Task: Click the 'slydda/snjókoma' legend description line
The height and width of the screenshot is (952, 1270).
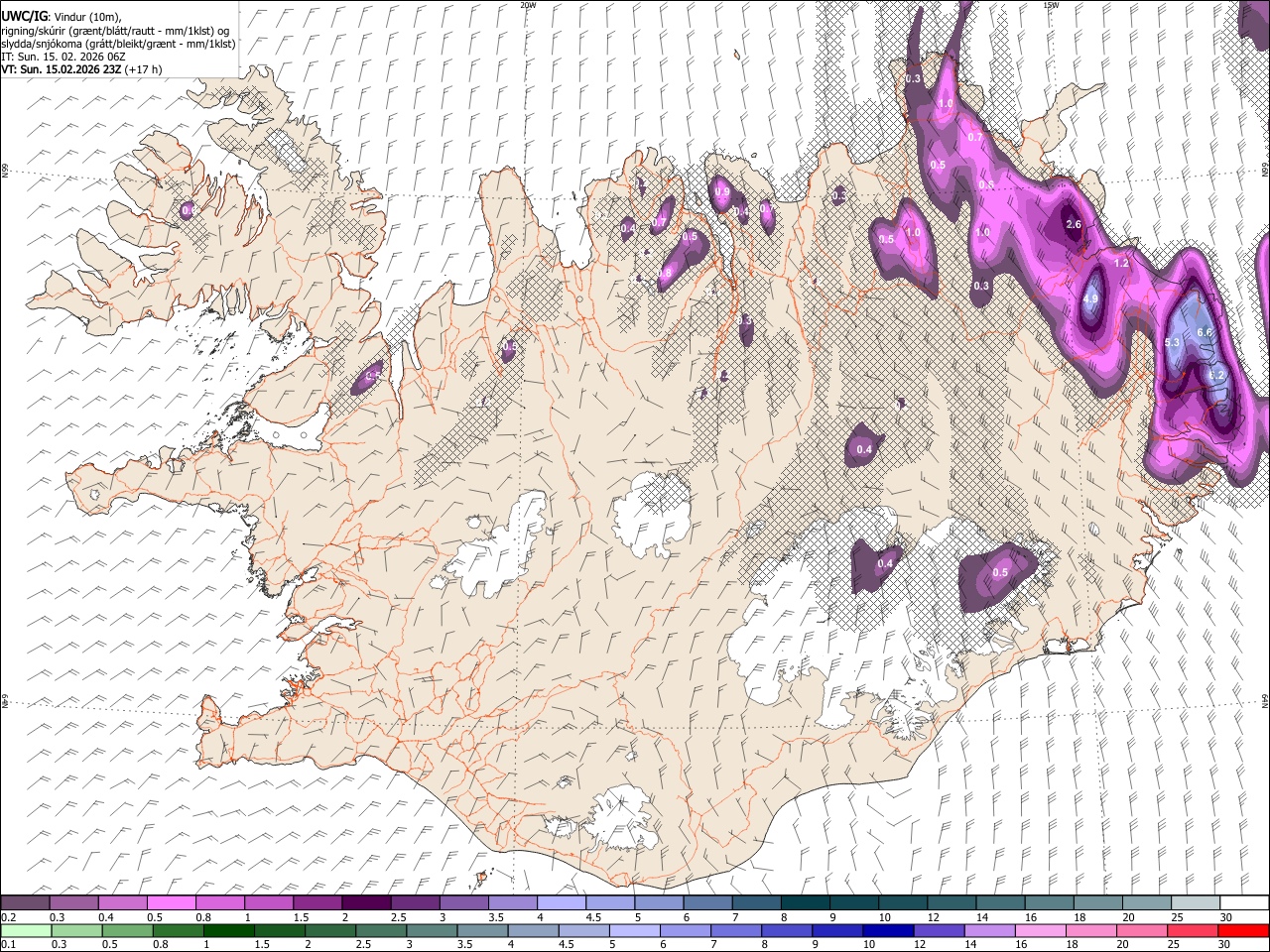Action: pyautogui.click(x=119, y=44)
